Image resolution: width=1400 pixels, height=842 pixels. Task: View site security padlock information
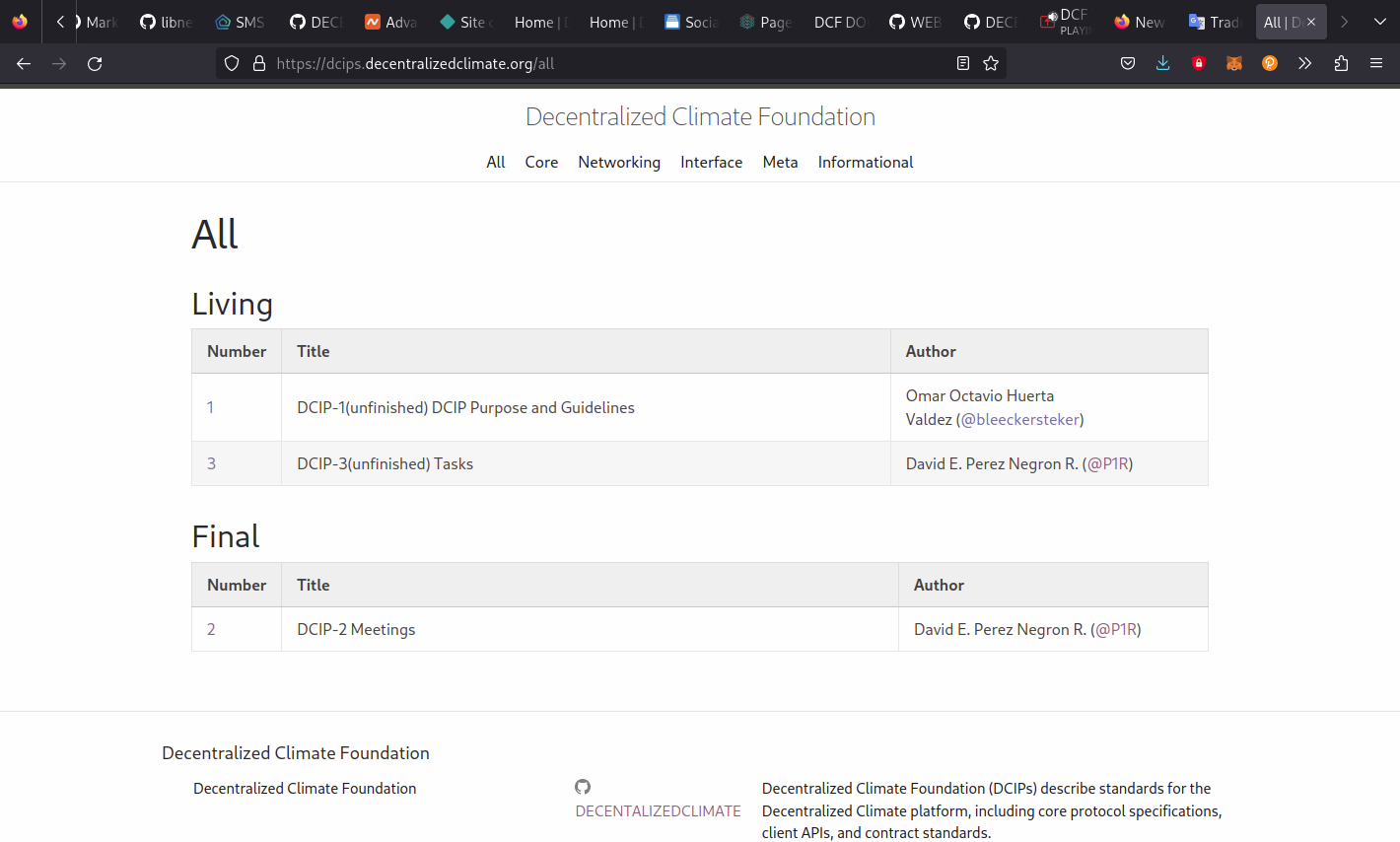pyautogui.click(x=259, y=63)
